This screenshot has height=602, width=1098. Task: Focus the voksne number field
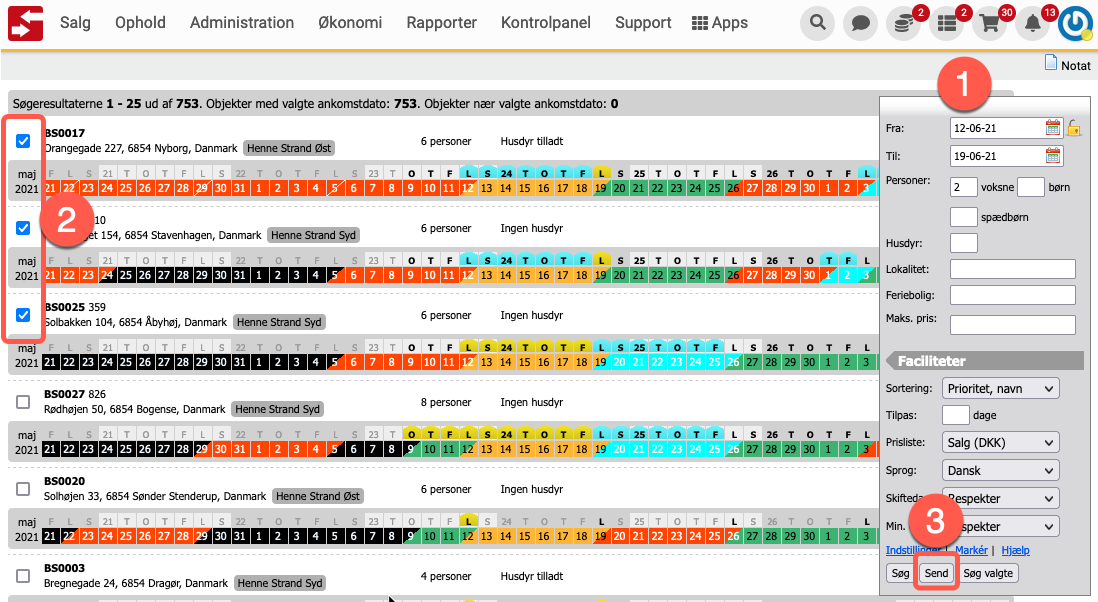964,187
